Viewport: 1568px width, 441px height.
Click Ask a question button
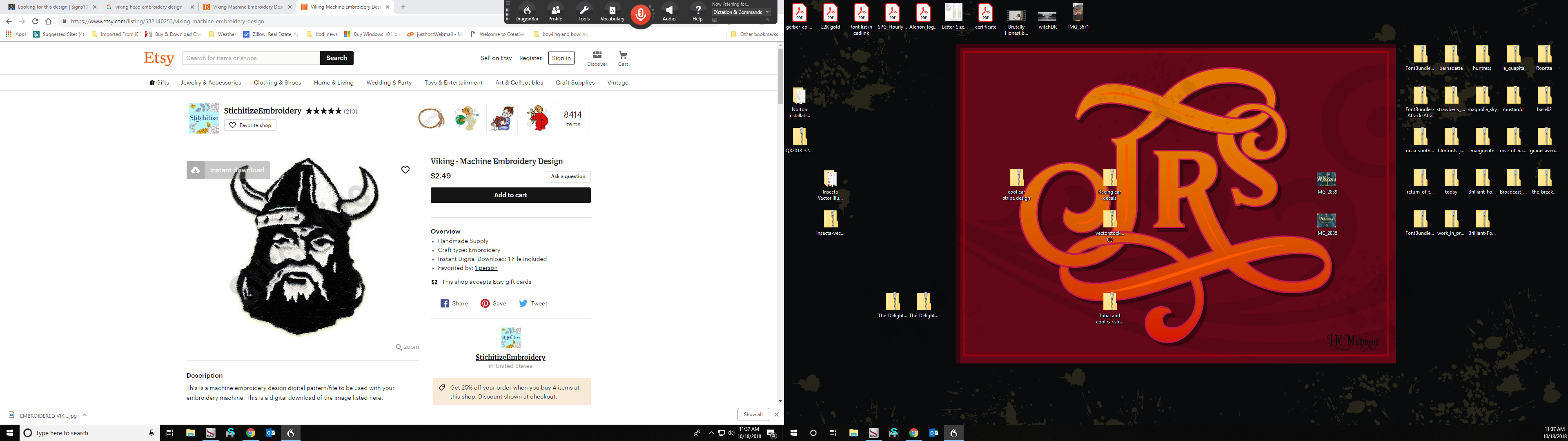(568, 177)
